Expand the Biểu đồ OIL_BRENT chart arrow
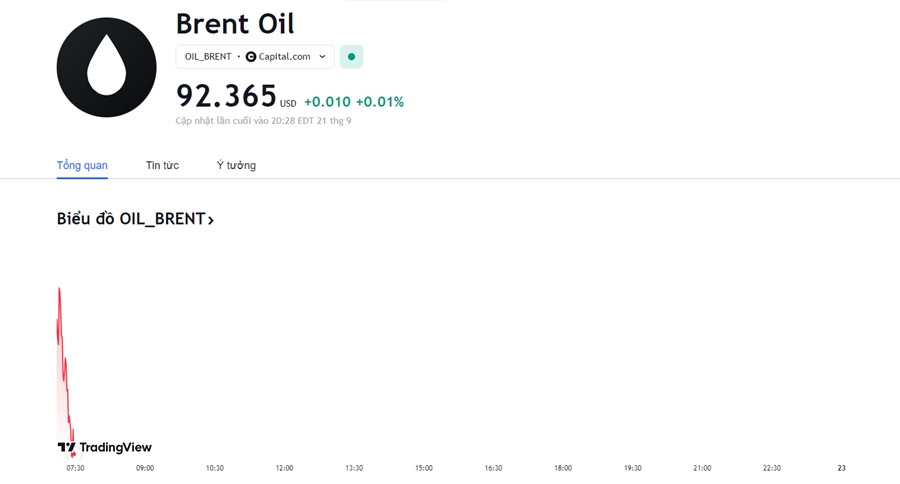This screenshot has height=484, width=900. point(211,220)
